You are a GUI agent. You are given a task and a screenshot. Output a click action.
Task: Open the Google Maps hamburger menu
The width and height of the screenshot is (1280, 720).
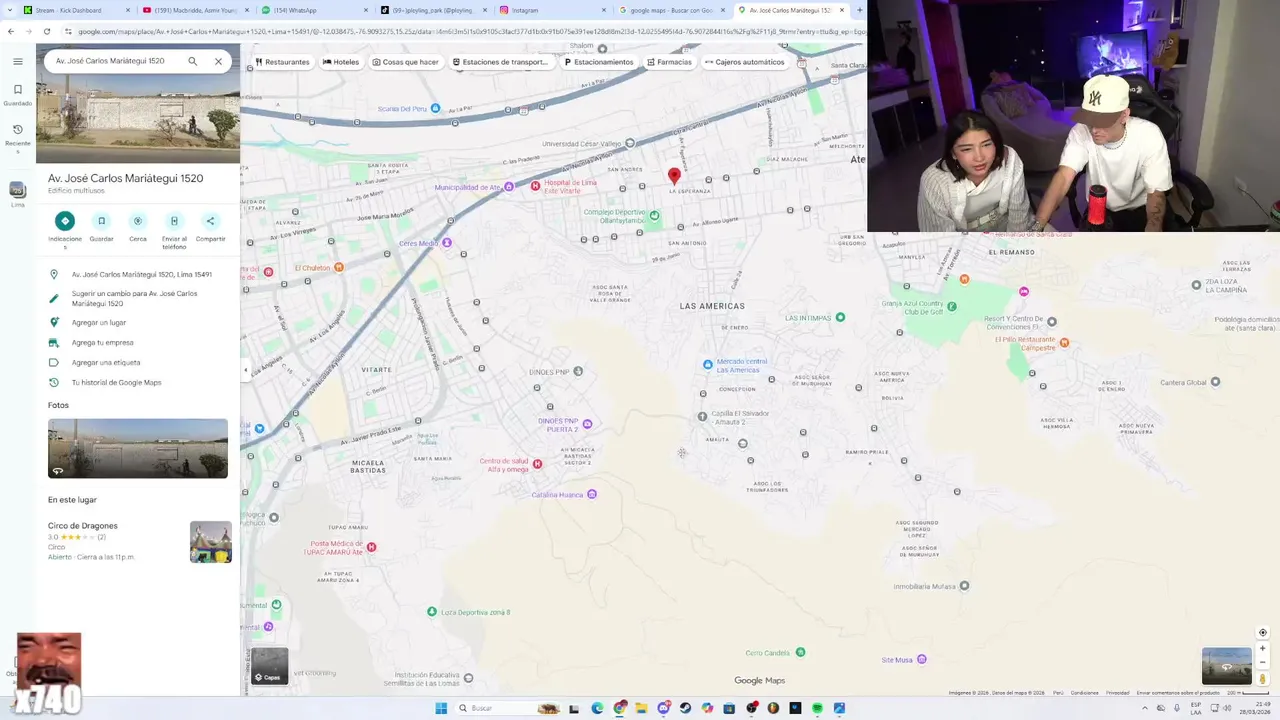point(17,61)
